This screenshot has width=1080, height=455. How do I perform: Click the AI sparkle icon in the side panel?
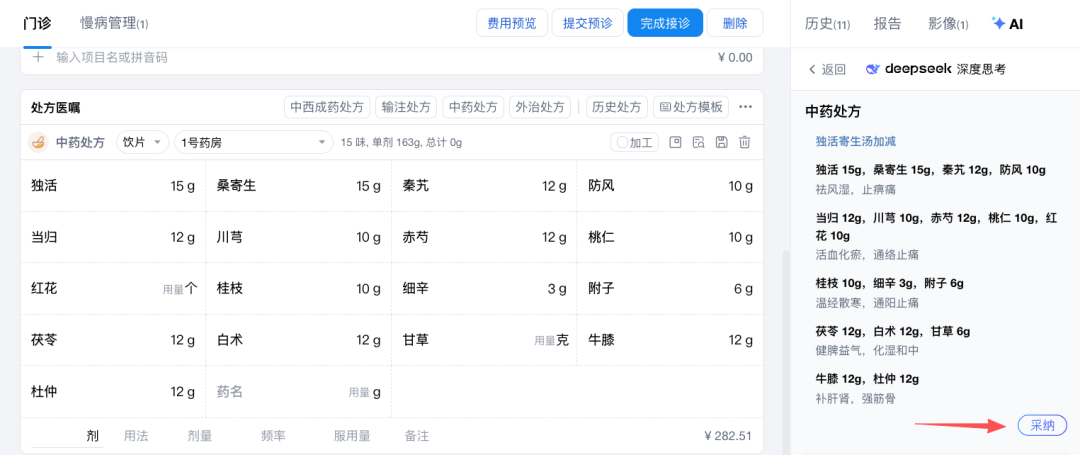pyautogui.click(x=998, y=23)
